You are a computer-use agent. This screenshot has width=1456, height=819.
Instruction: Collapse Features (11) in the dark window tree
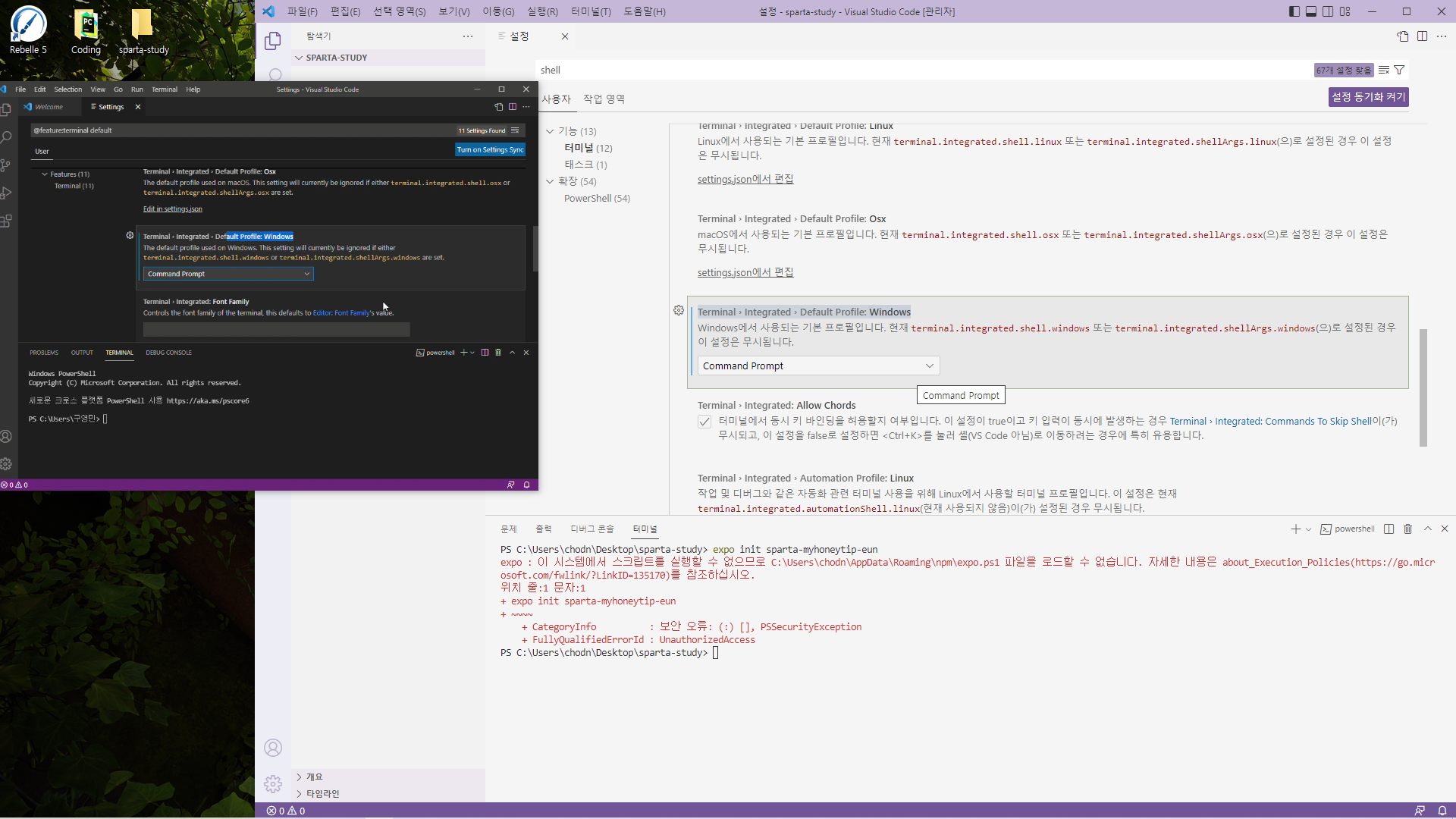click(x=45, y=174)
